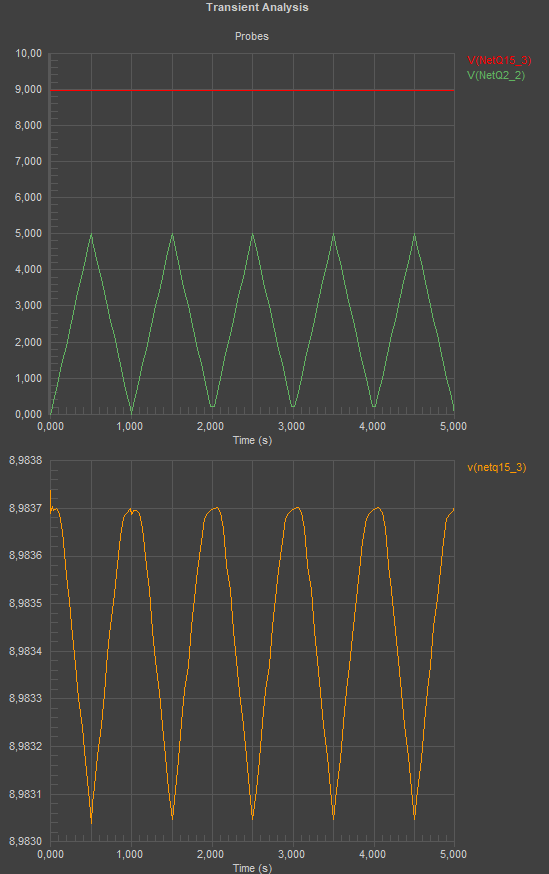The image size is (549, 874).
Task: Select the green V(NetQ2_2) legend entry
Action: point(496,75)
